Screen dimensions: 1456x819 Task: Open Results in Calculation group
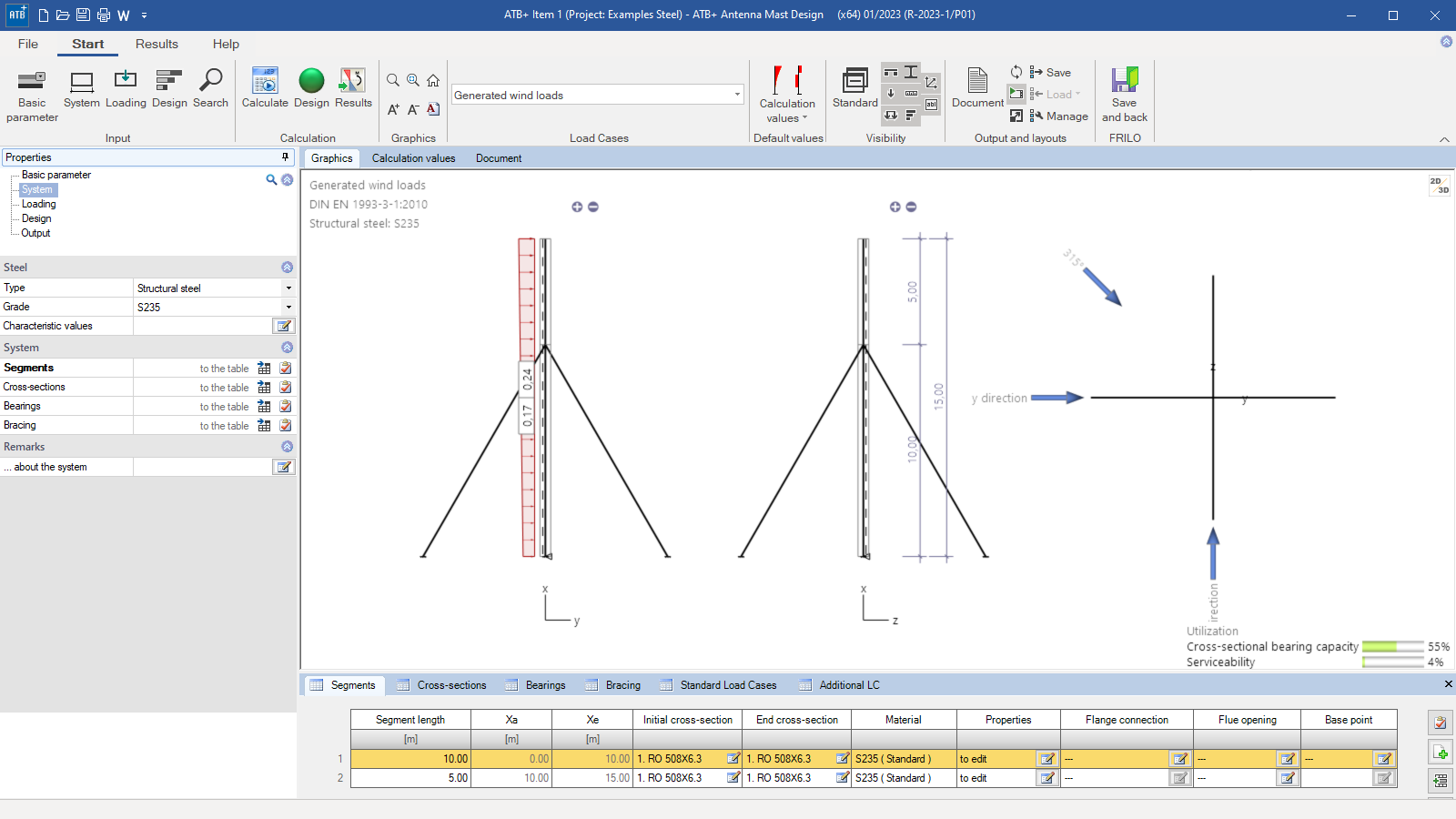click(353, 89)
